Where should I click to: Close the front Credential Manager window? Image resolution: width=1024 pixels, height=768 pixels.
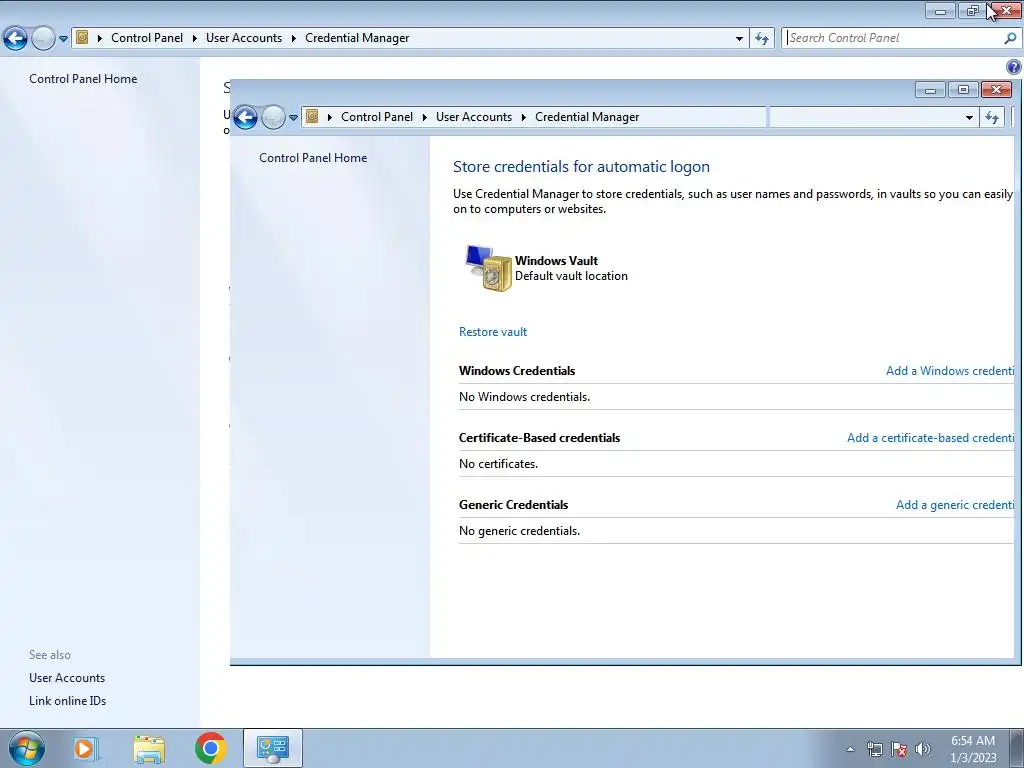(997, 89)
